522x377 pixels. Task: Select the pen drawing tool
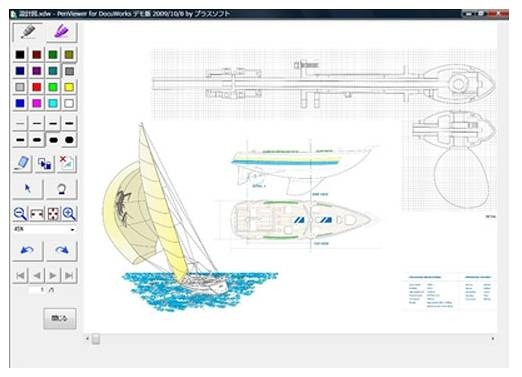[x=28, y=32]
